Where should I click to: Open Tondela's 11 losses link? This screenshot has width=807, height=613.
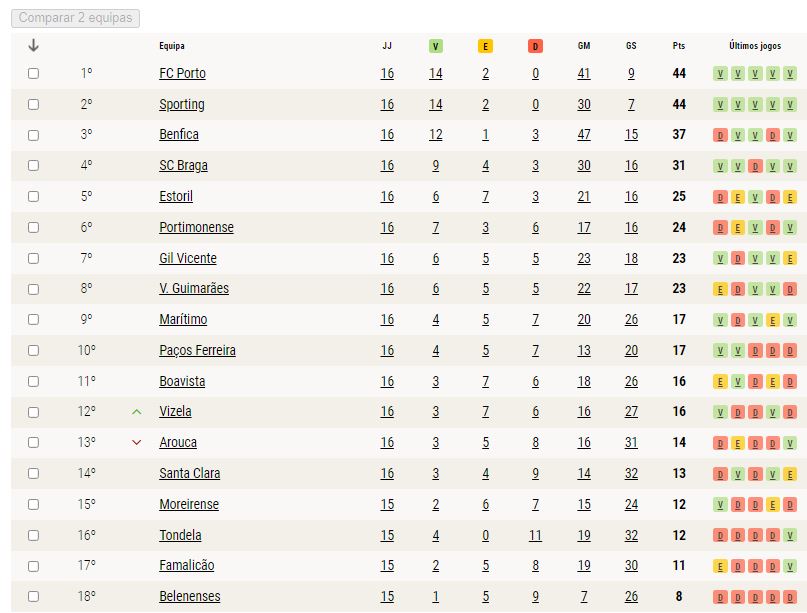(x=535, y=536)
